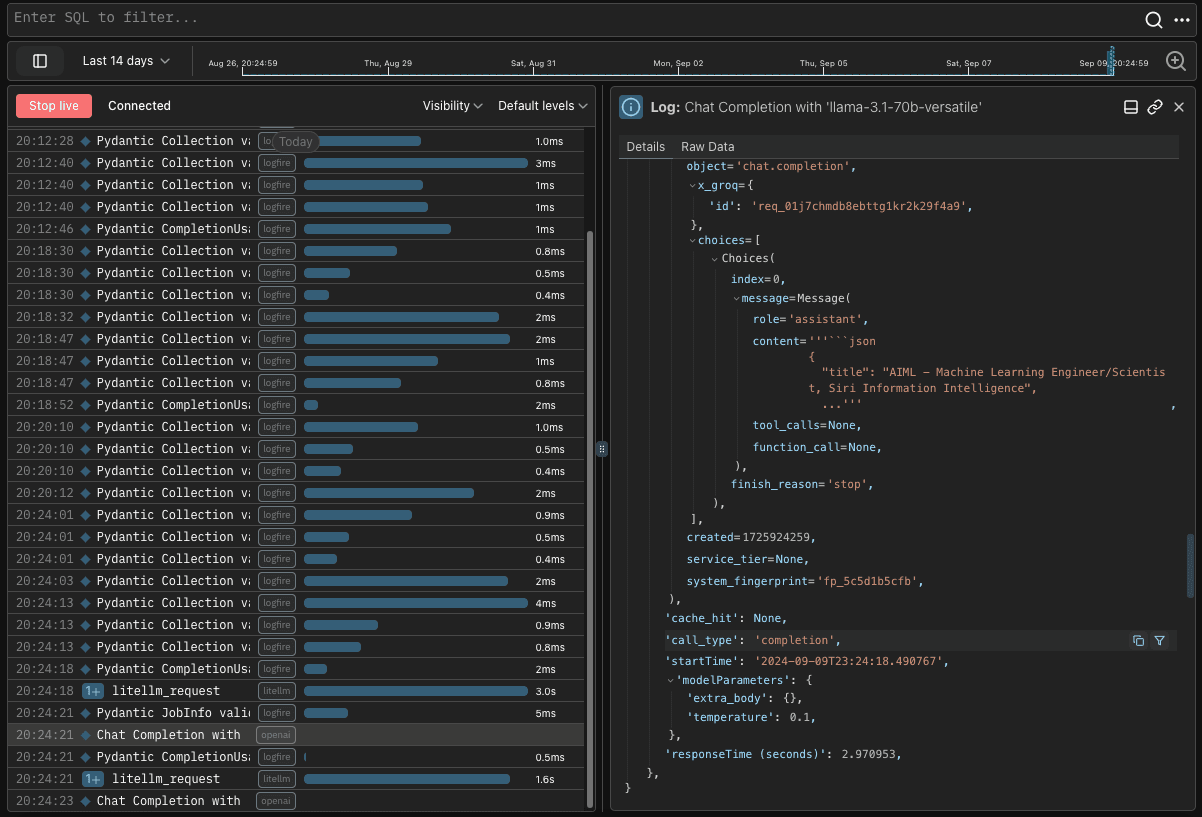Click the system_fingerprint value 'fp_5c5d1b5cfb'
Viewport: 1202px width, 817px height.
coord(868,582)
